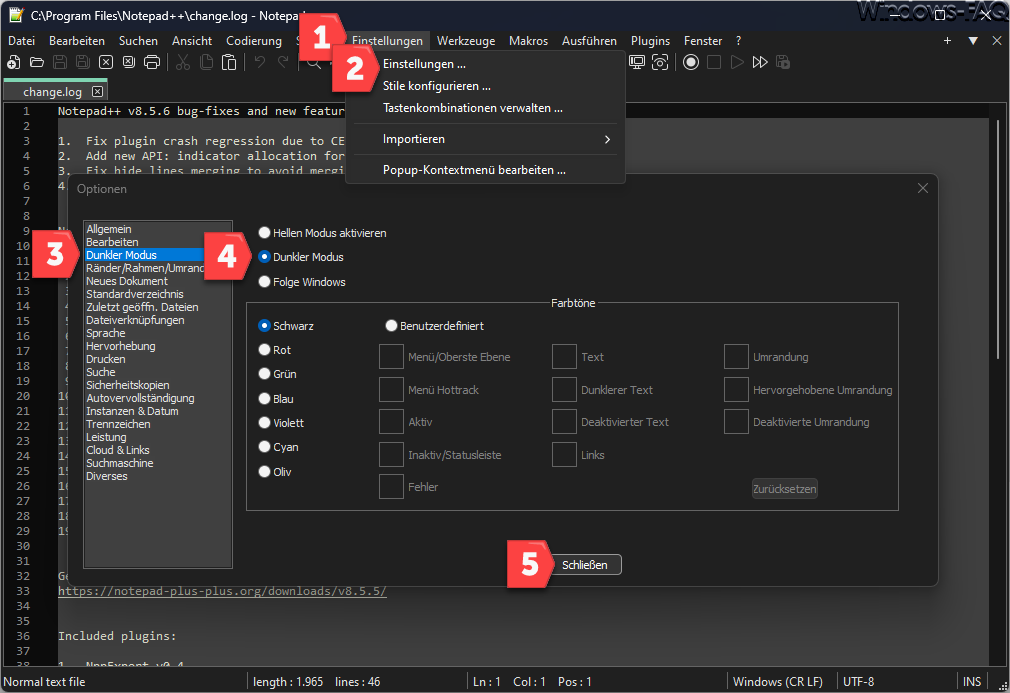Image resolution: width=1010 pixels, height=693 pixels.
Task: Click the Playback macro triangle icon
Action: point(737,62)
